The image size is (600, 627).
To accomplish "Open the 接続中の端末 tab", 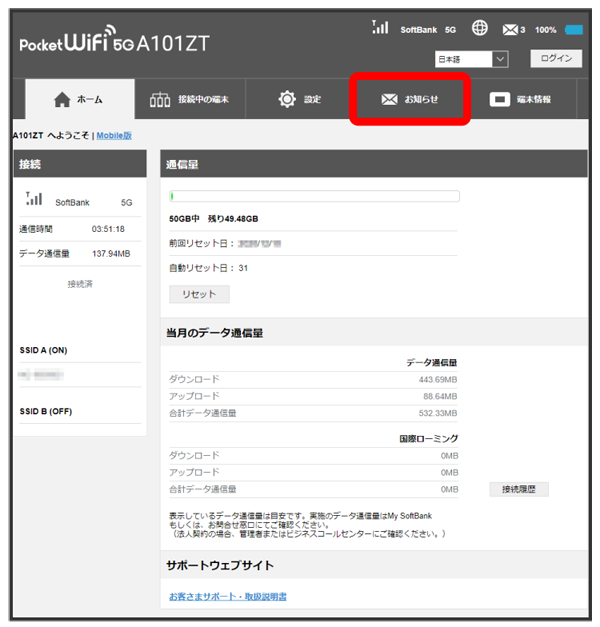I will [188, 99].
